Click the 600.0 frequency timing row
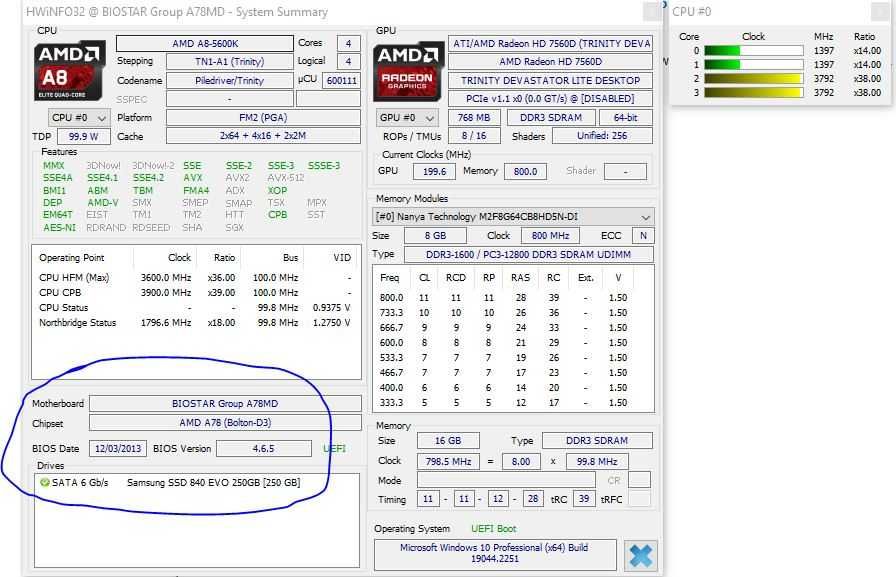The width and height of the screenshot is (896, 577). (504, 343)
